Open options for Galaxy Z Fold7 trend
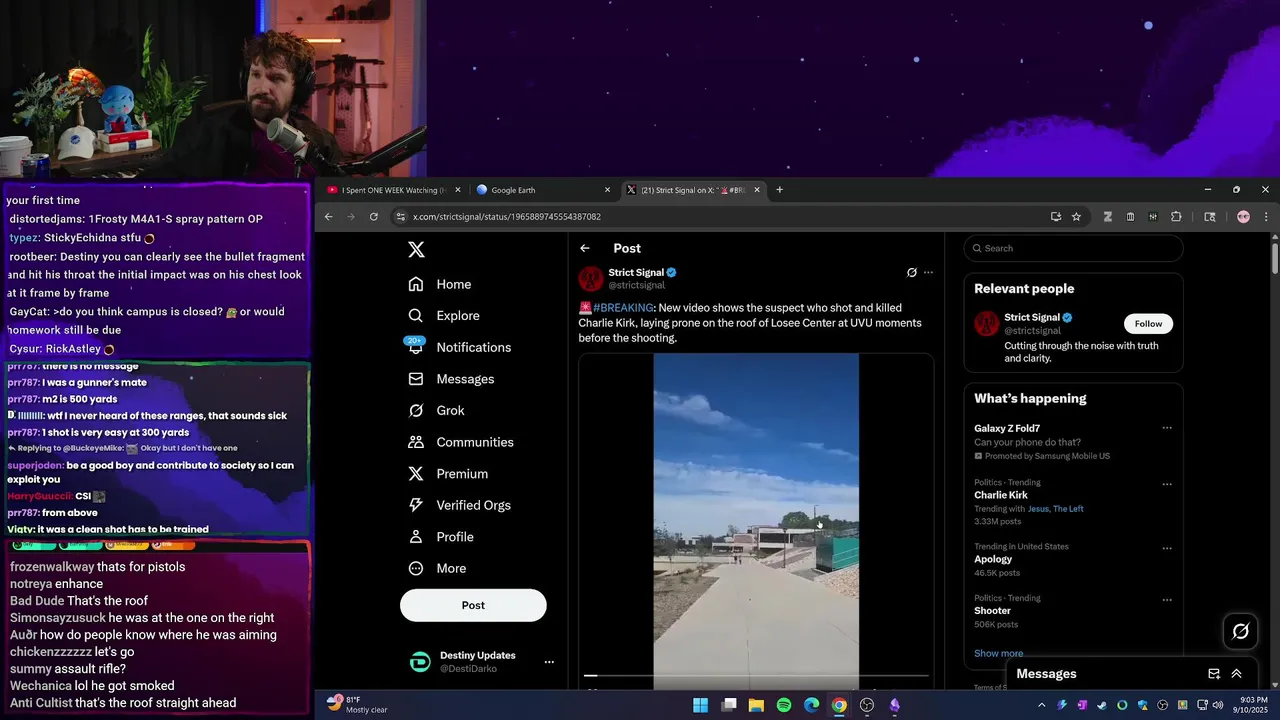This screenshot has height=720, width=1280. click(1167, 428)
